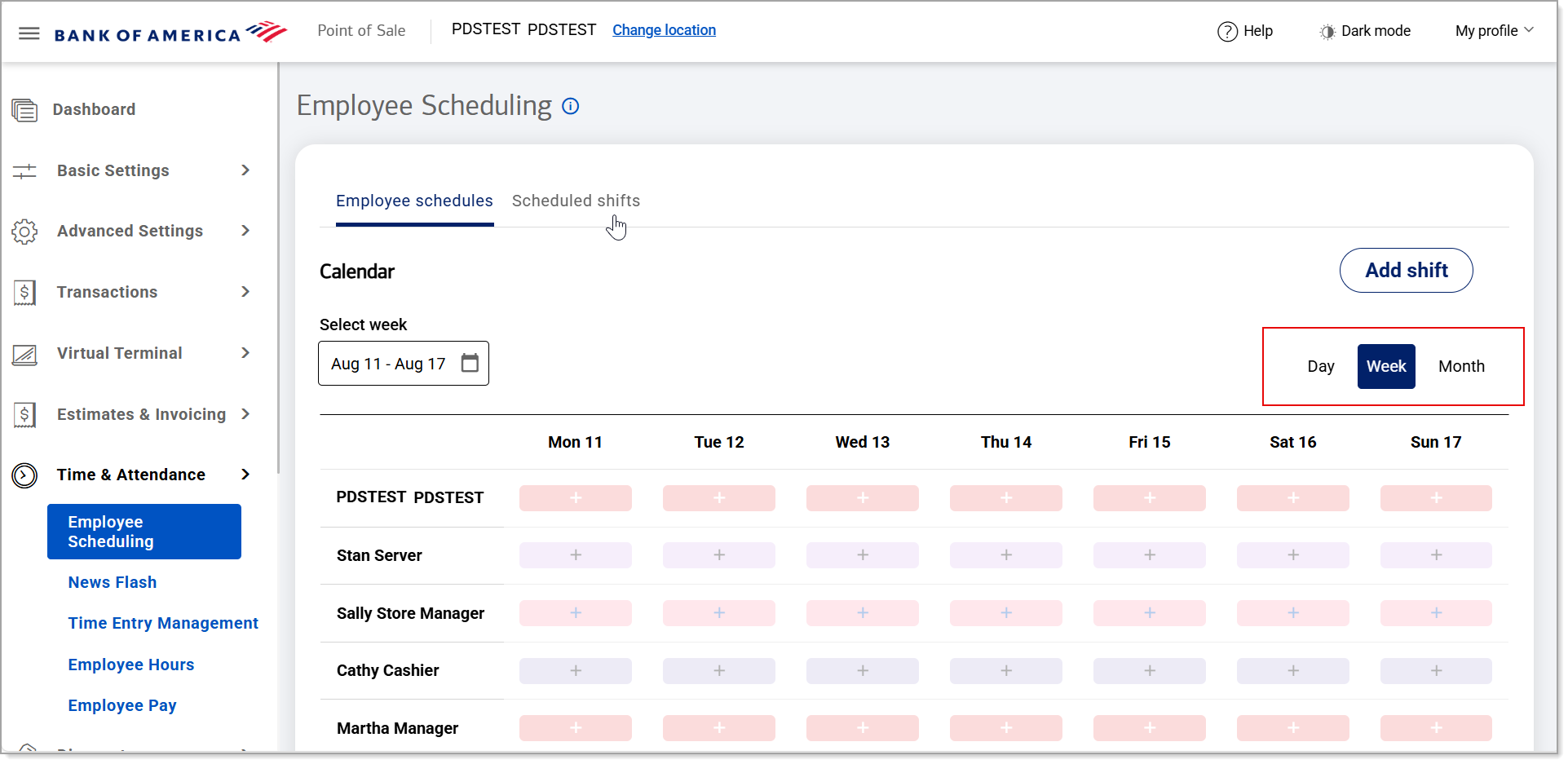Add shift for PDSTEST PDSTEST on Wed 13

coord(863,498)
